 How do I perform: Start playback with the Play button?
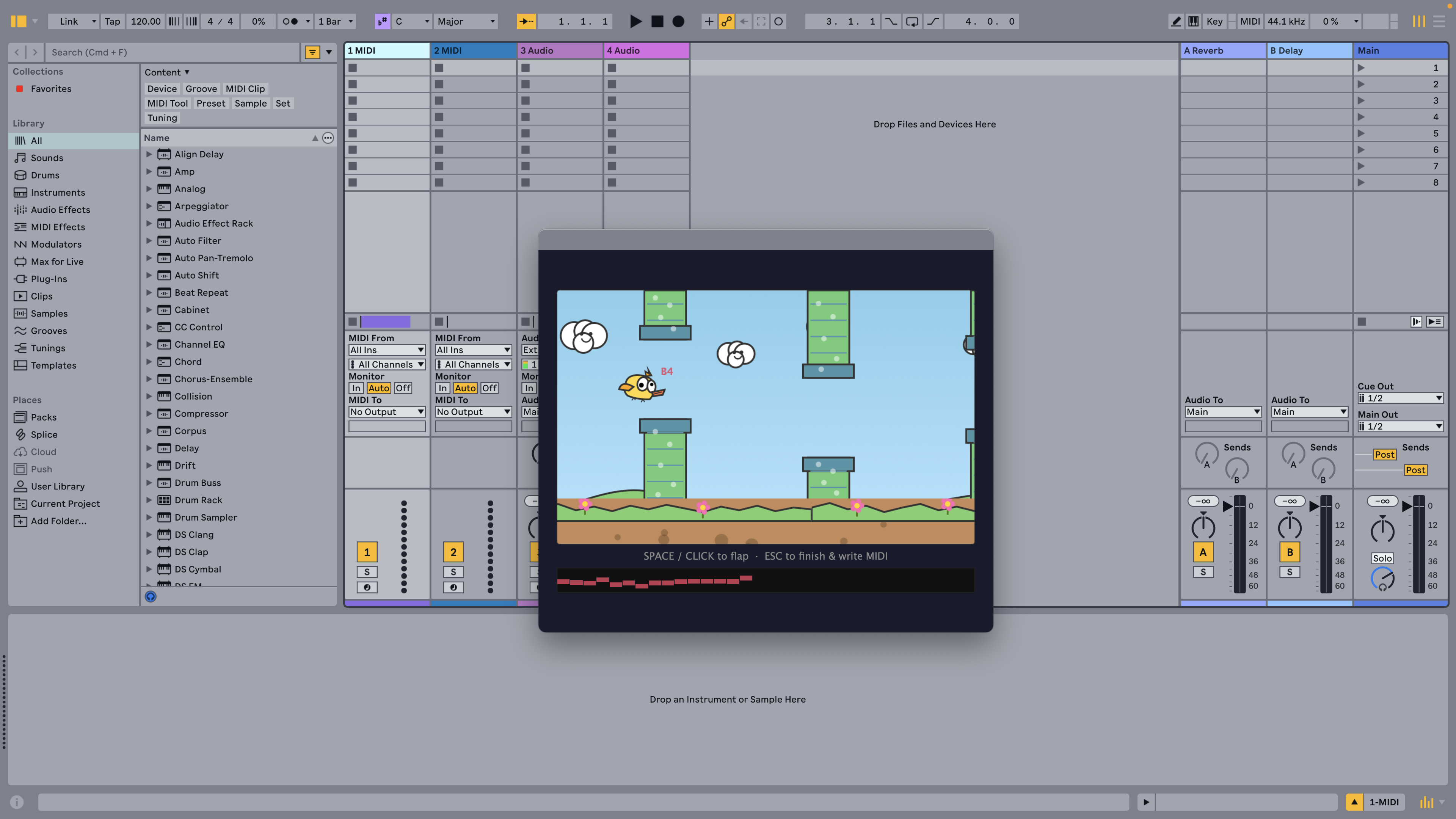point(636,22)
